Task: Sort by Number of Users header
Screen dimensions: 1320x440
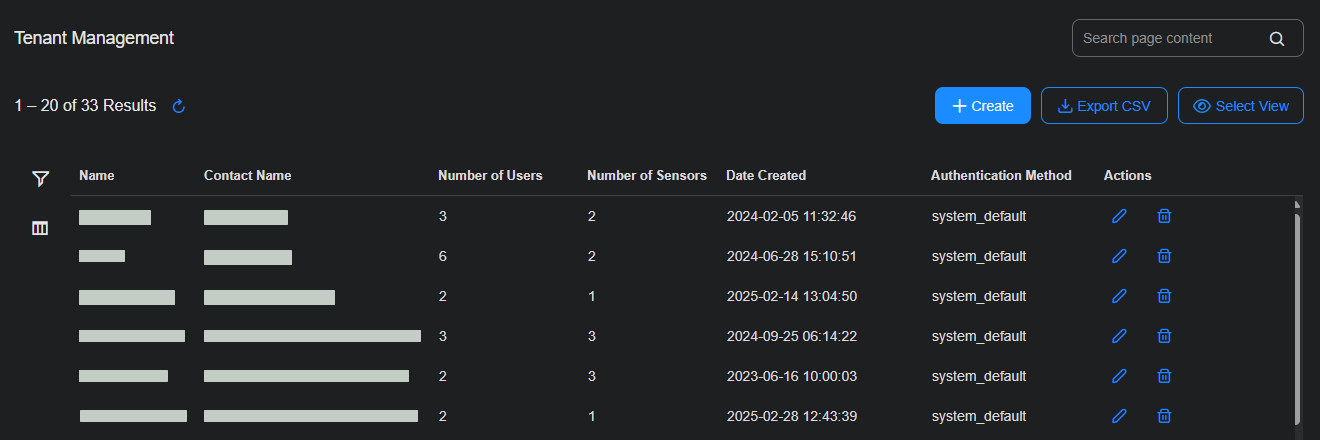Action: coord(490,176)
